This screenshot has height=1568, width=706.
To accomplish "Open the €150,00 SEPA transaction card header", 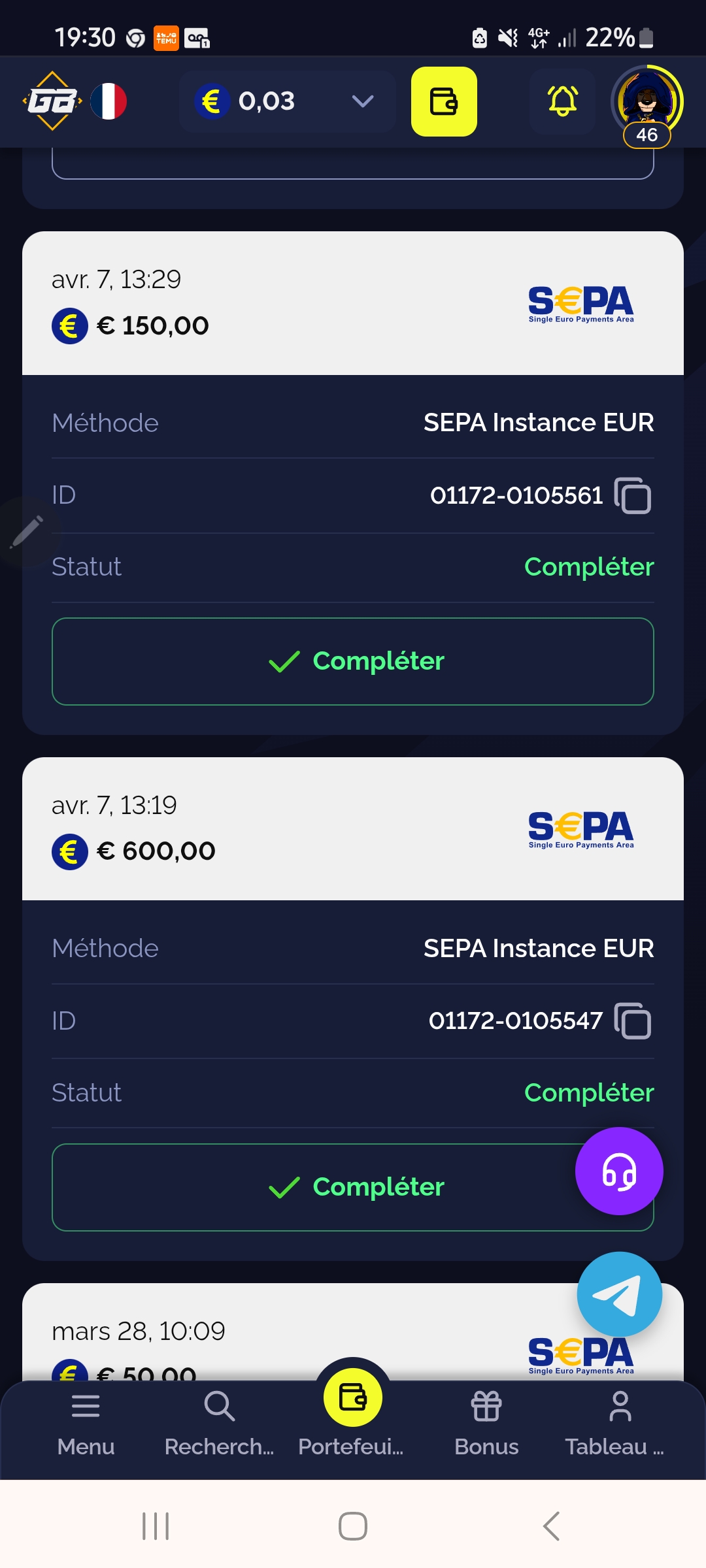I will point(353,303).
